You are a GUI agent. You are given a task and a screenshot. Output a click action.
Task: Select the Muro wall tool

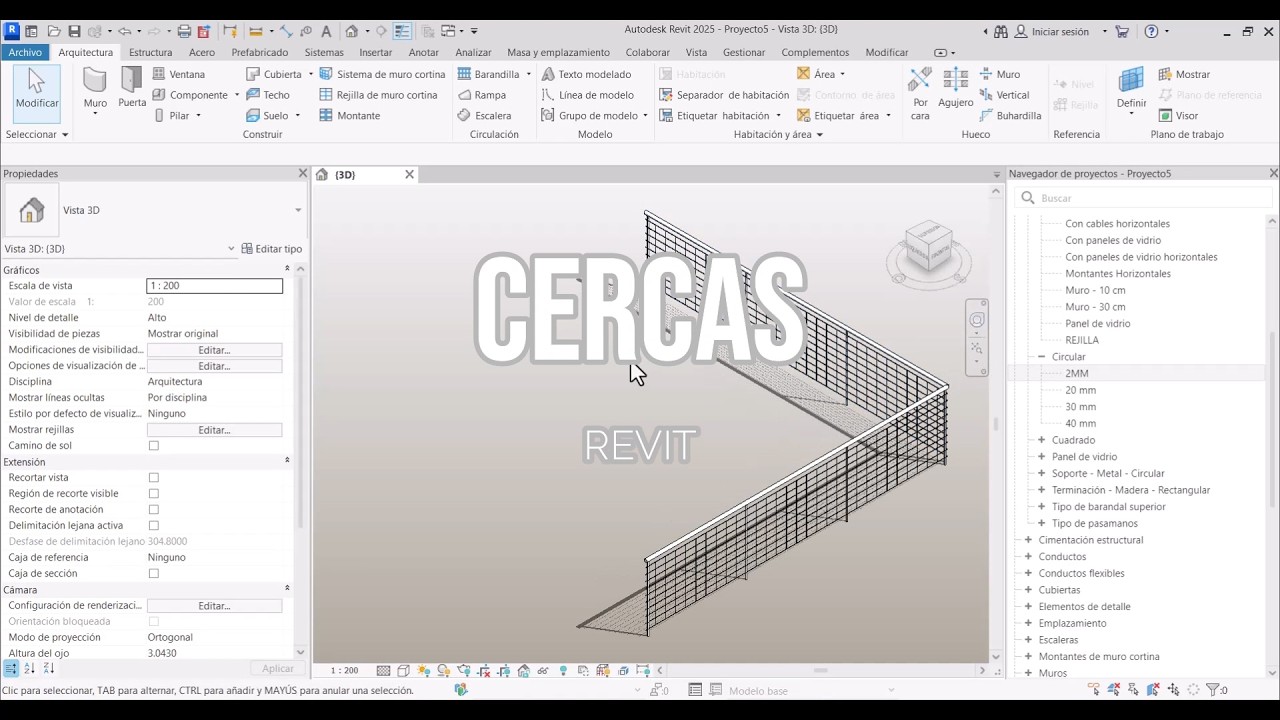95,92
